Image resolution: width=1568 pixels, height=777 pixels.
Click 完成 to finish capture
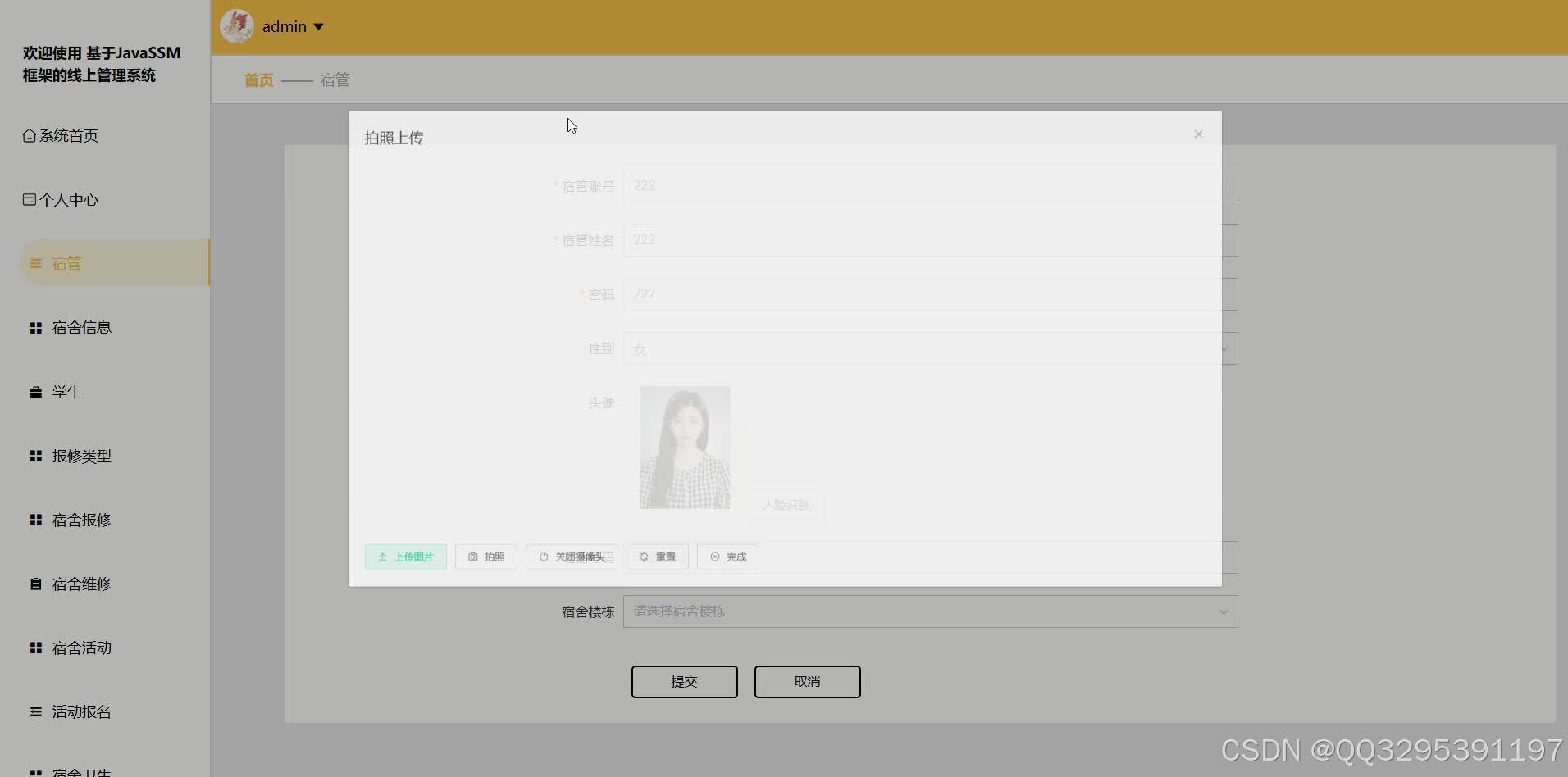click(x=727, y=557)
